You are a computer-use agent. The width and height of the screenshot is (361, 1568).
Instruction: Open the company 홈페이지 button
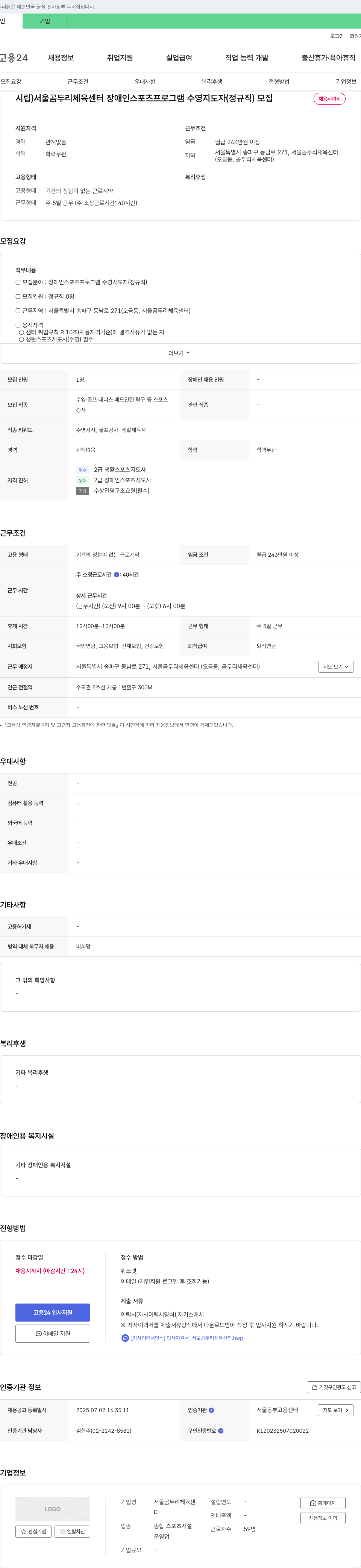[x=323, y=1503]
